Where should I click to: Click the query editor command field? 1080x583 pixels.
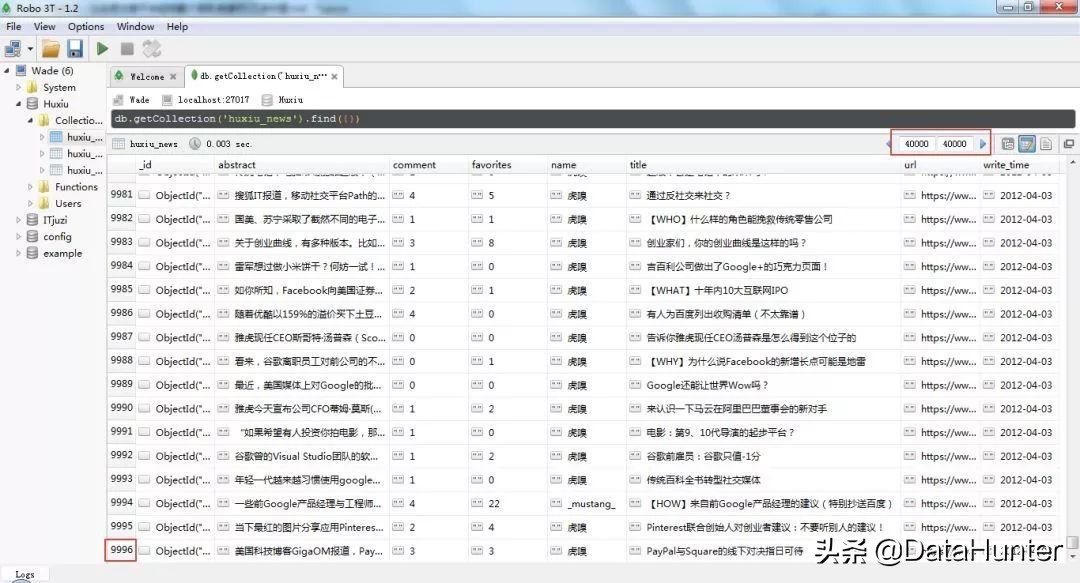pos(593,119)
